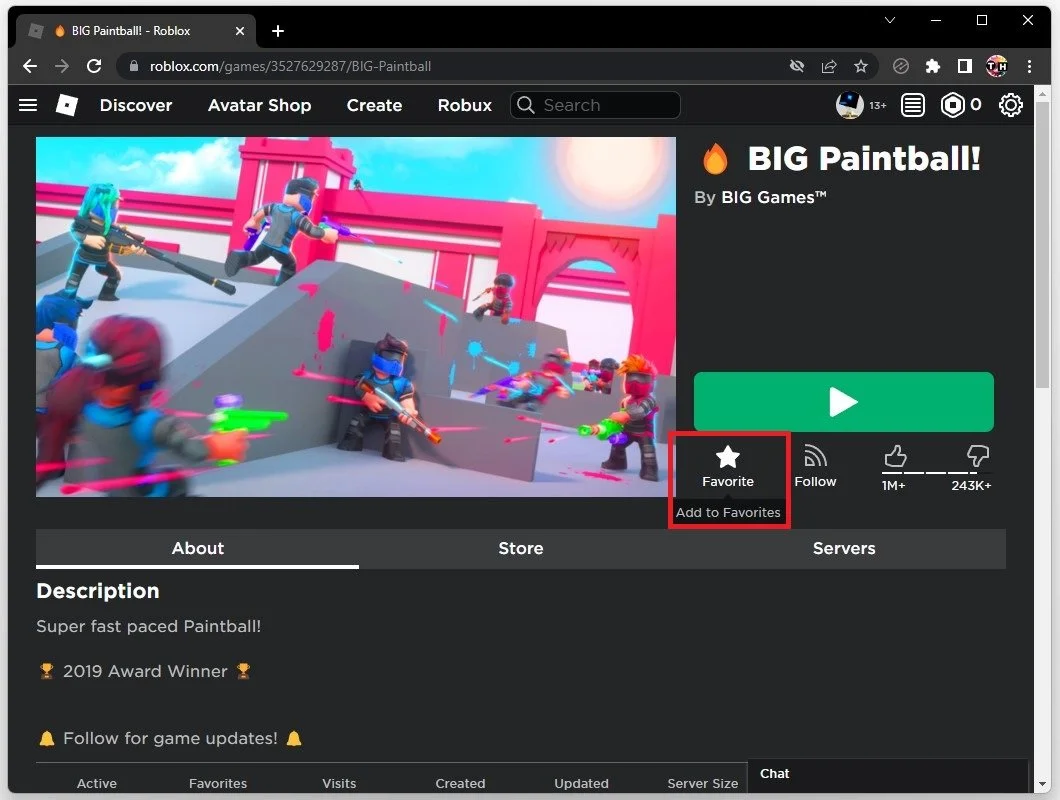Switch to the Store tab
Viewport: 1060px width, 800px height.
point(521,548)
